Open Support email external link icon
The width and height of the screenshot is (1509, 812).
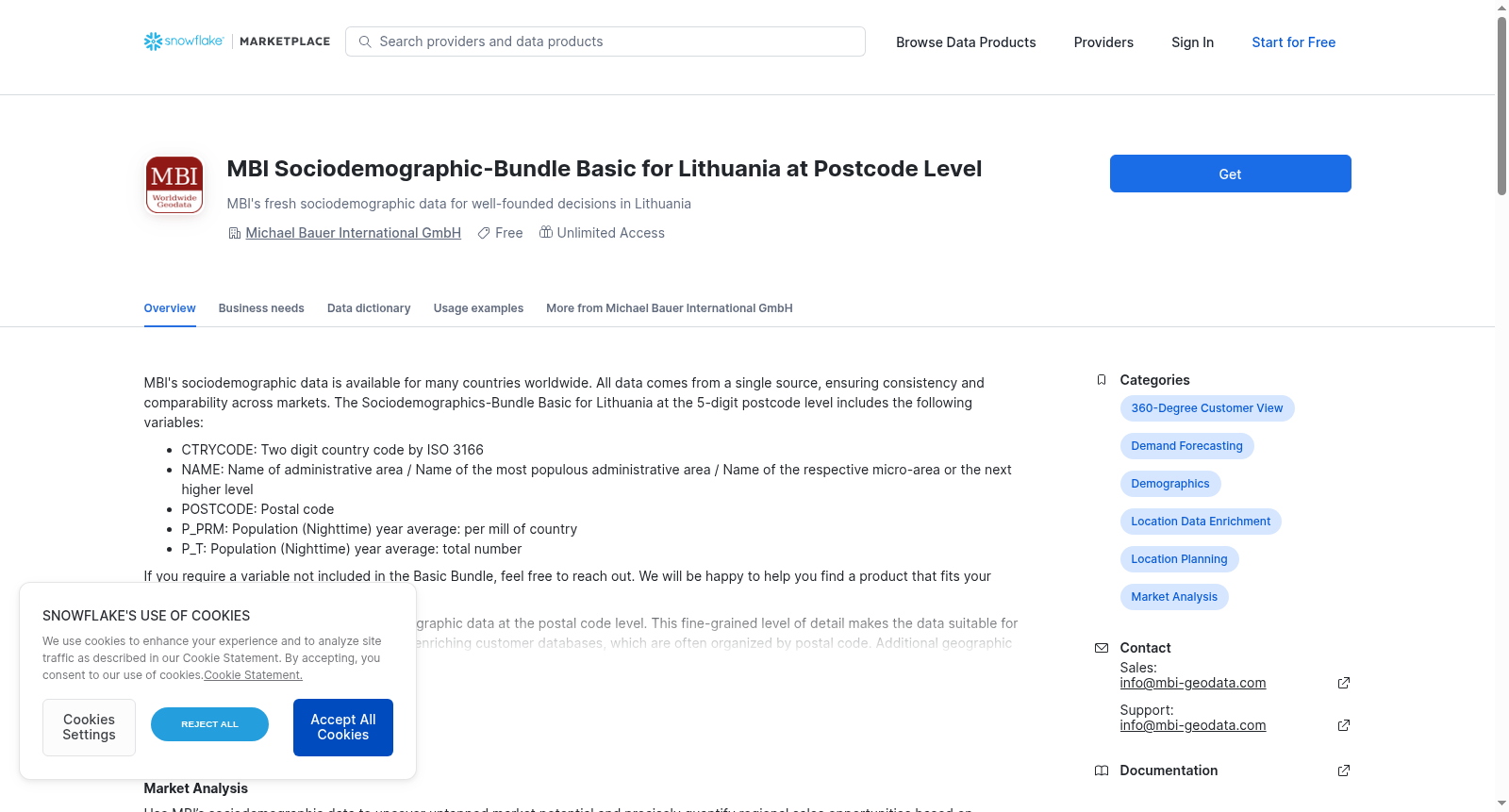1344,725
